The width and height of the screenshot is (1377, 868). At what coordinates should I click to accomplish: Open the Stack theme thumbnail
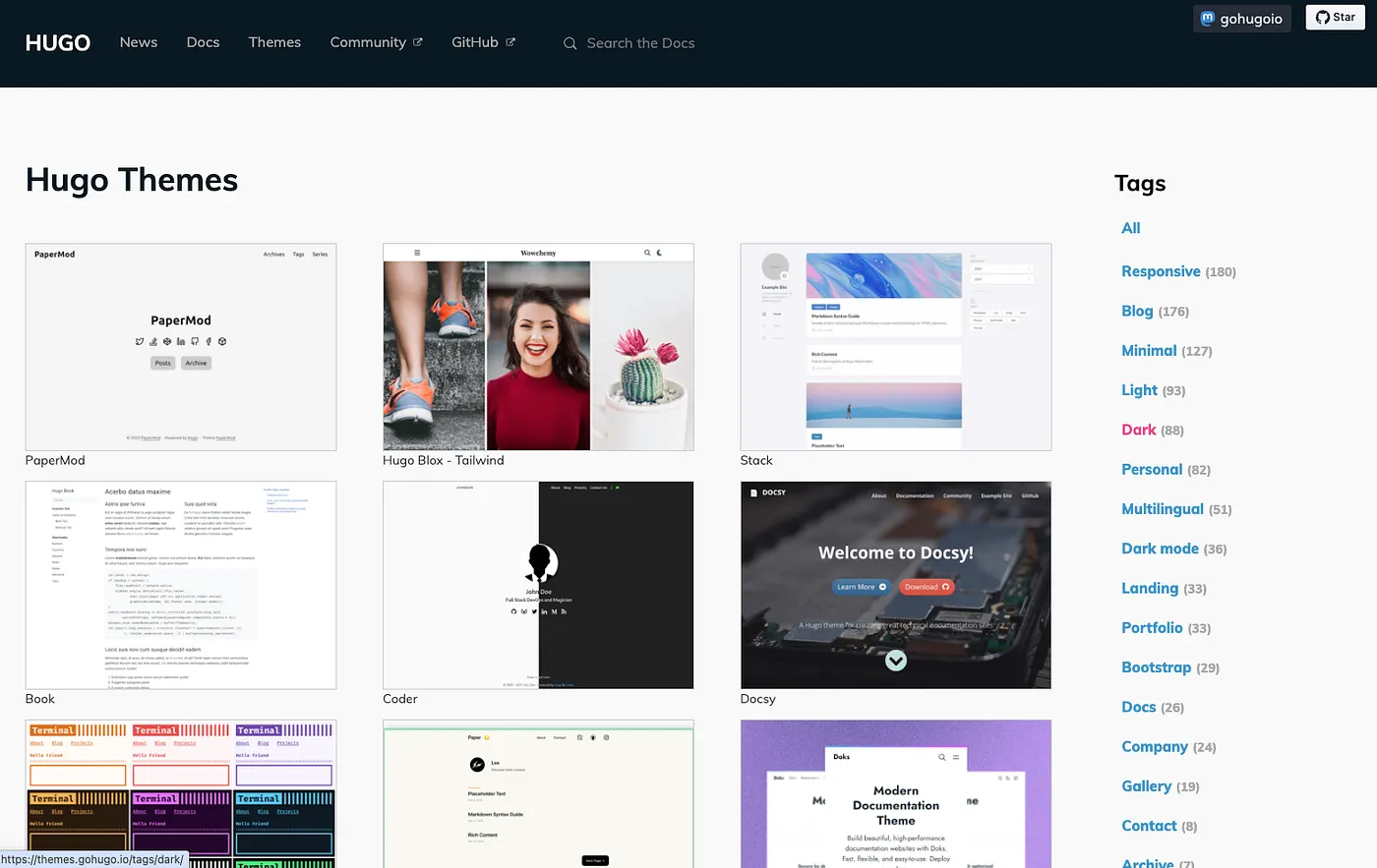click(x=896, y=347)
